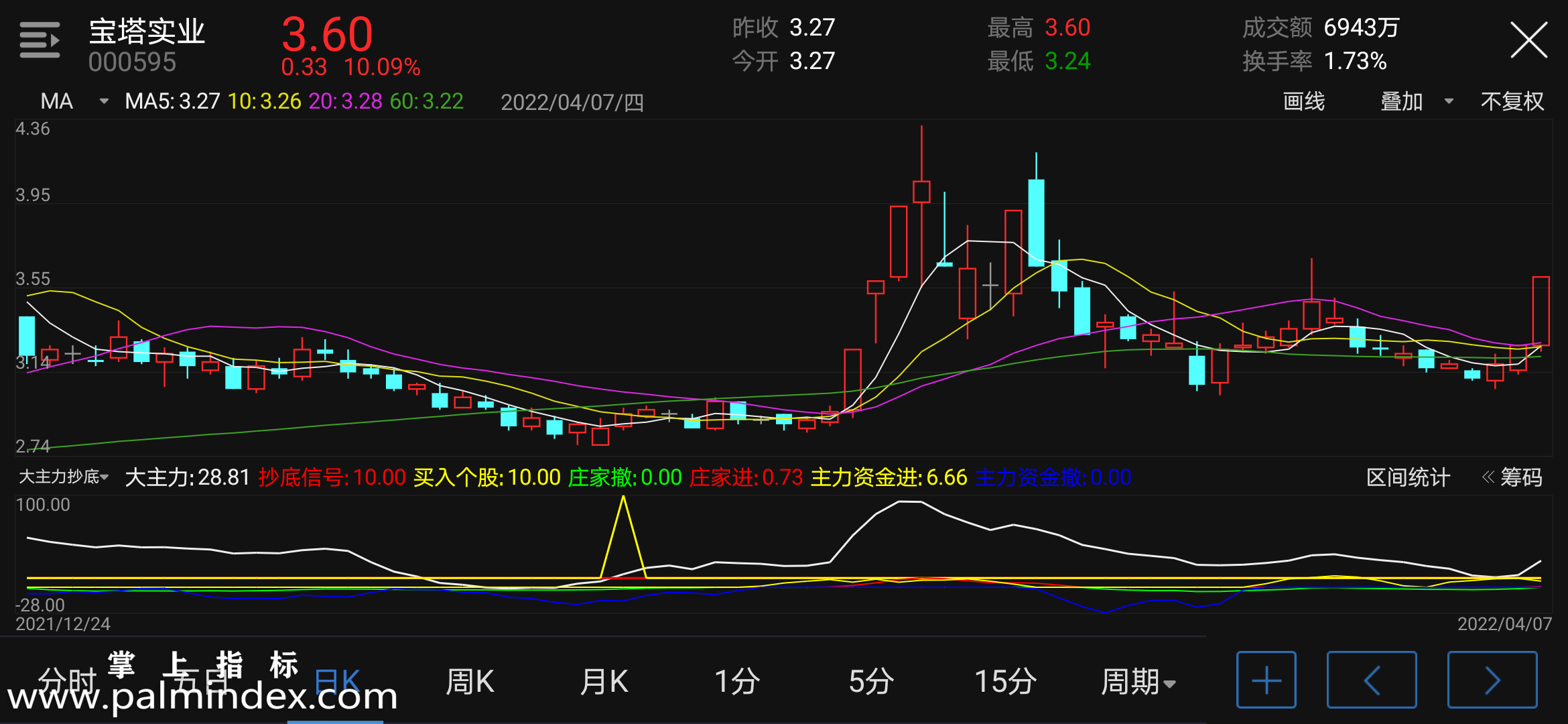Close the chart with the X icon
The image size is (1568, 724).
(1528, 40)
